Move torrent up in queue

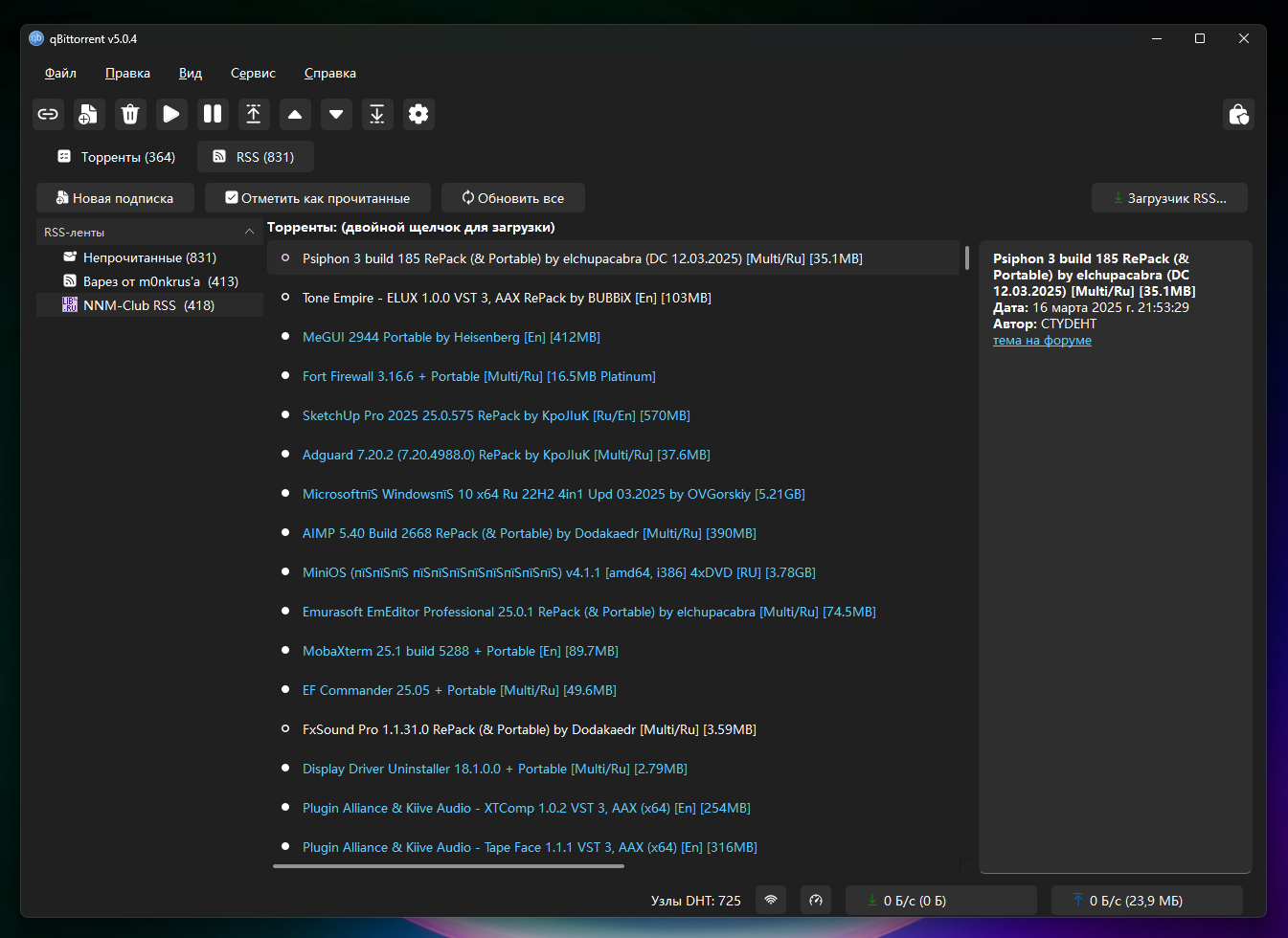(x=295, y=114)
